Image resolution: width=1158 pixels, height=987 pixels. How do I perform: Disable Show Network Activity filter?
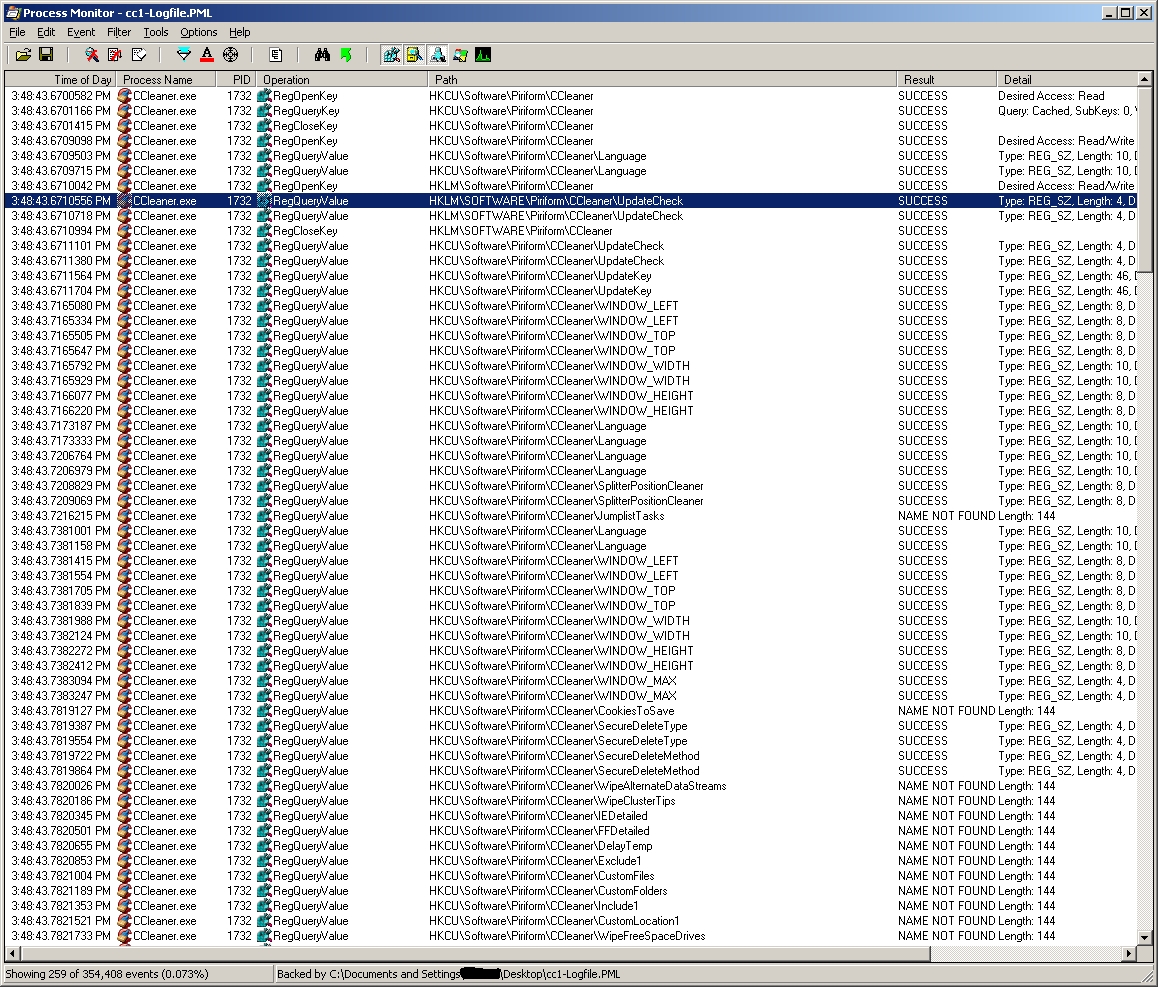[438, 54]
